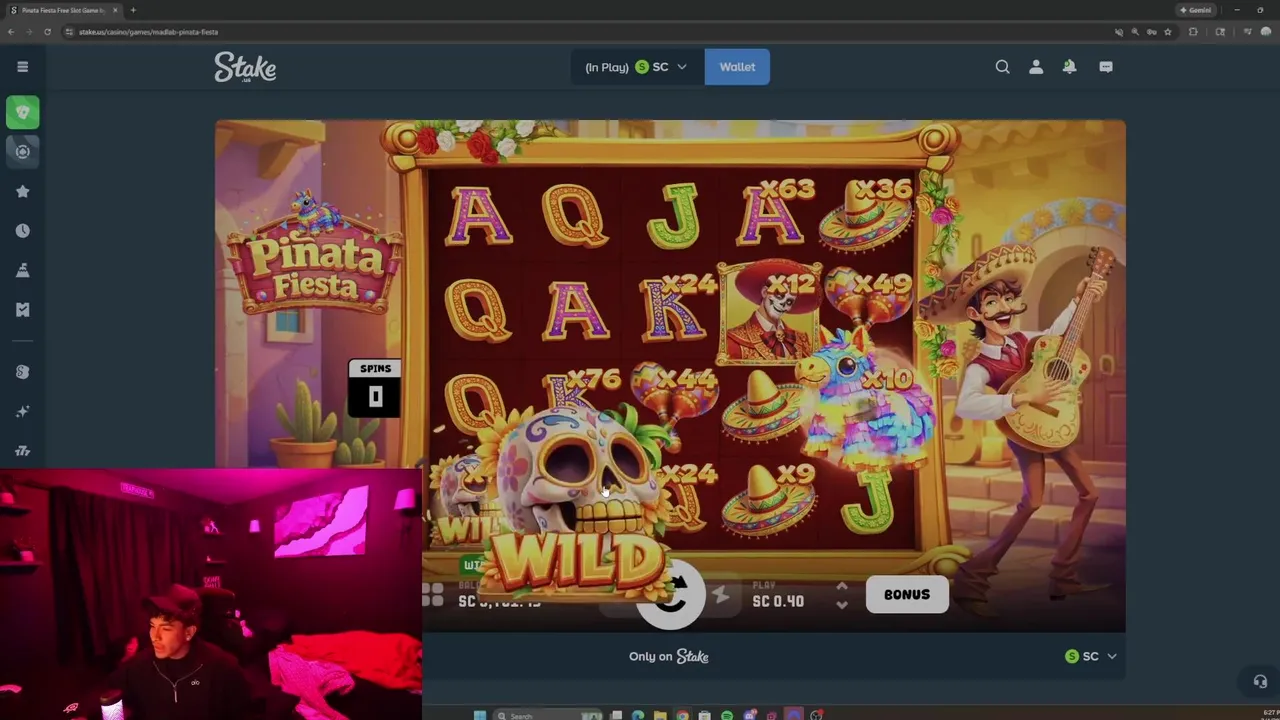Click the sidebar icon below the clock
Image resolution: width=1280 pixels, height=720 pixels.
tap(22, 270)
